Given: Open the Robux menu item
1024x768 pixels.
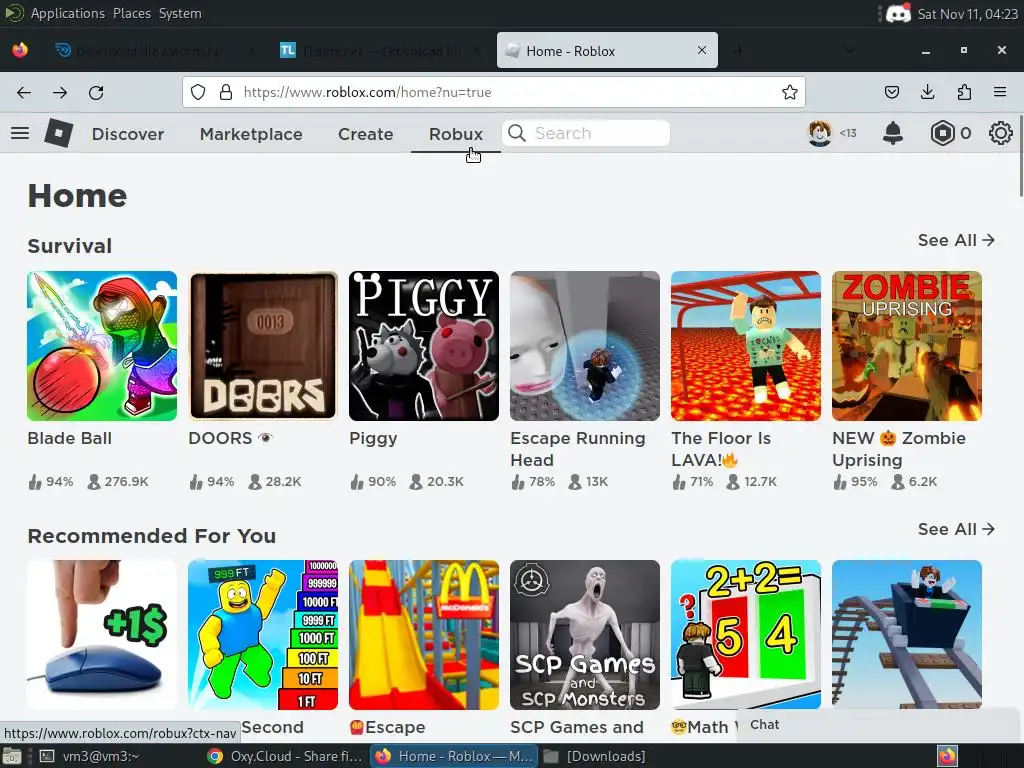Looking at the screenshot, I should (x=456, y=134).
